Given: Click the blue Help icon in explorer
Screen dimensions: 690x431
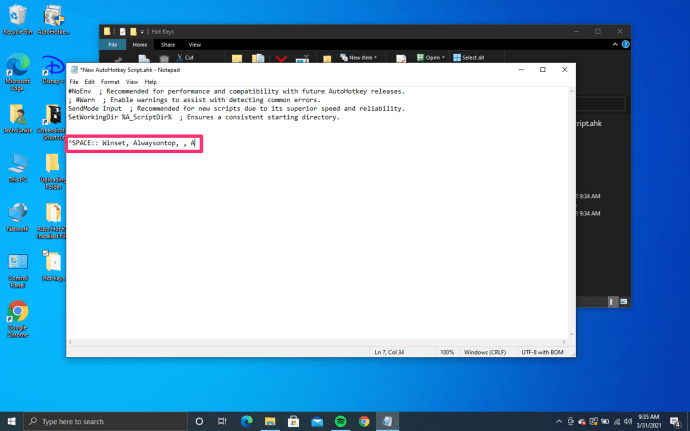Looking at the screenshot, I should pos(626,44).
